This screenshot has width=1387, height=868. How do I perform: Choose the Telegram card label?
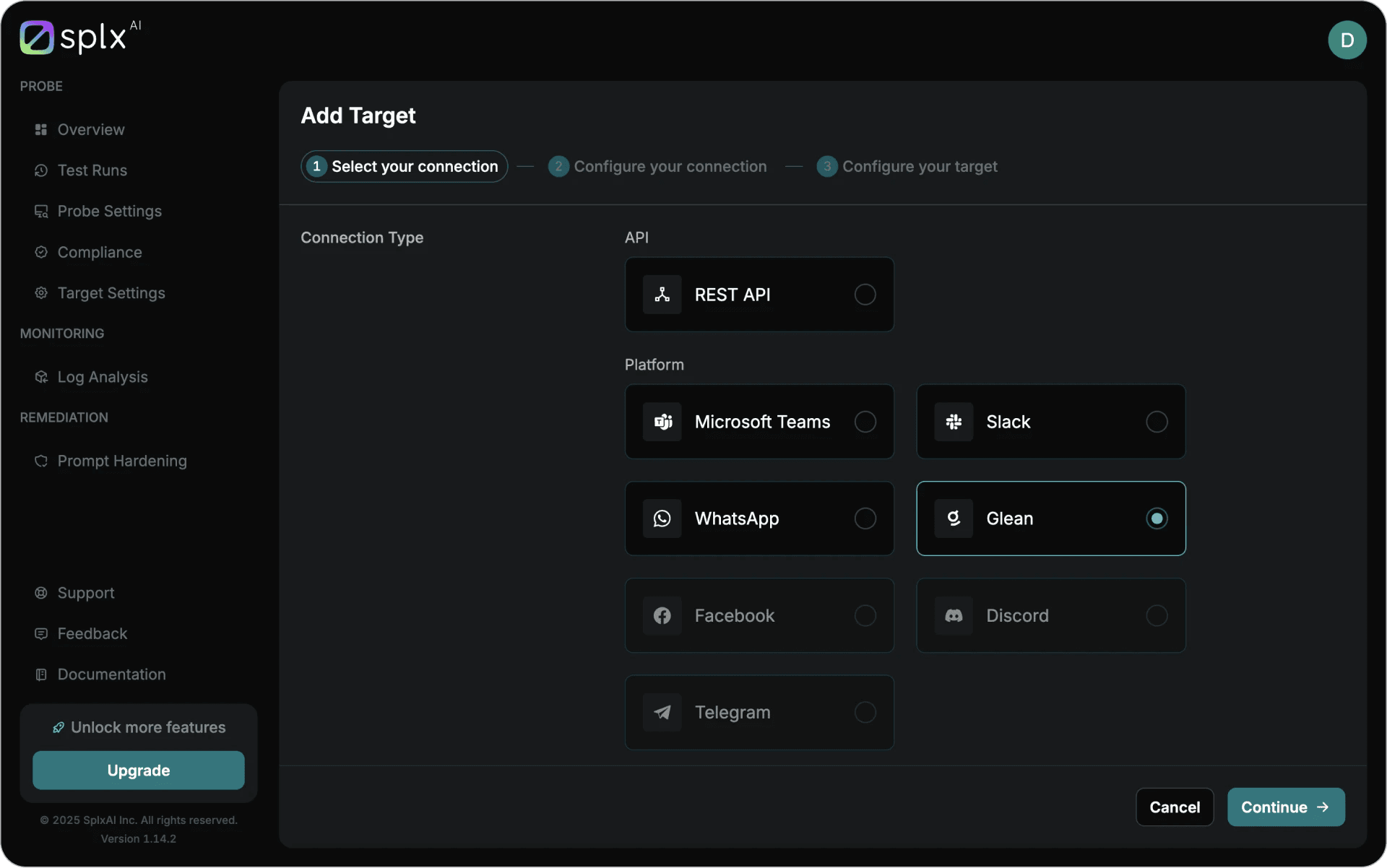733,713
